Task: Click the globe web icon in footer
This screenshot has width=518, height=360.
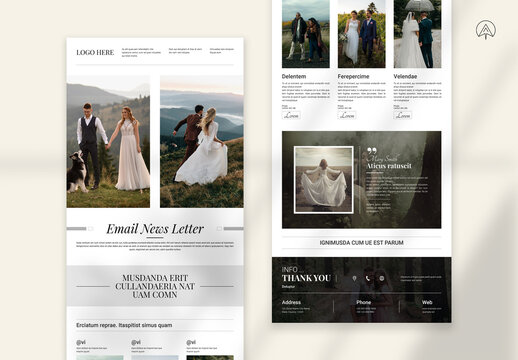Action: (x=382, y=278)
